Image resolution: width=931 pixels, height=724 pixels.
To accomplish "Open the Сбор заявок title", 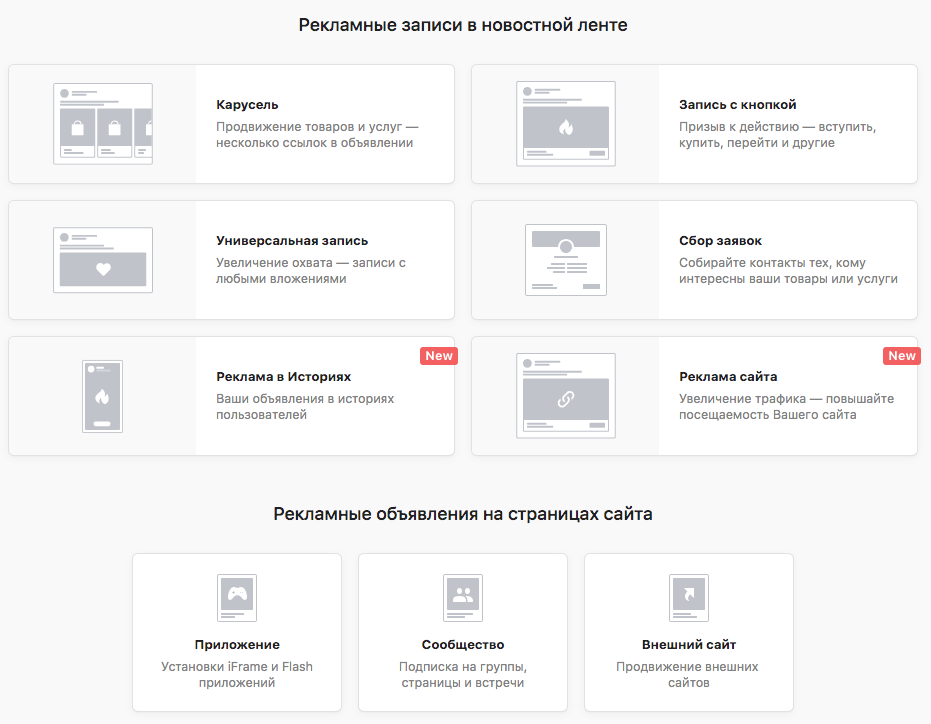I will point(720,241).
